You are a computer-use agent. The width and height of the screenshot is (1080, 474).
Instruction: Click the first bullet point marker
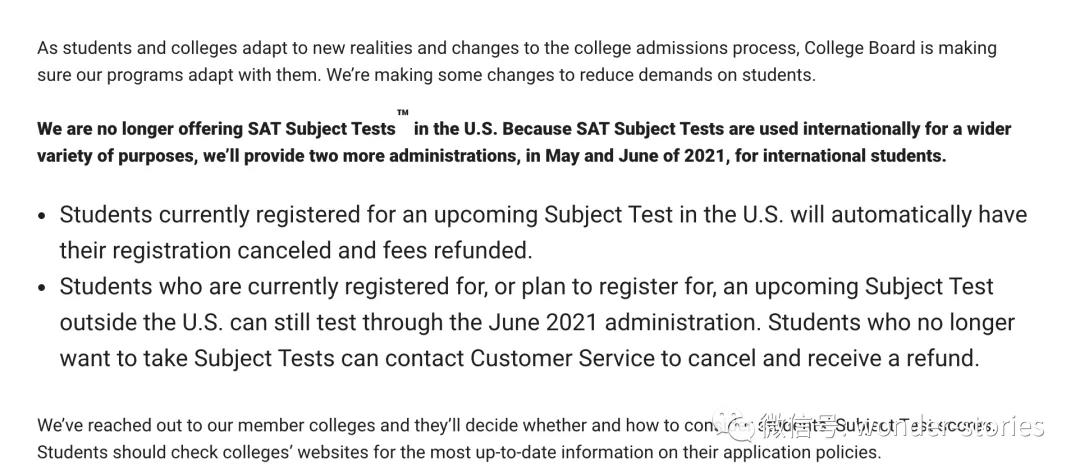tap(43, 216)
